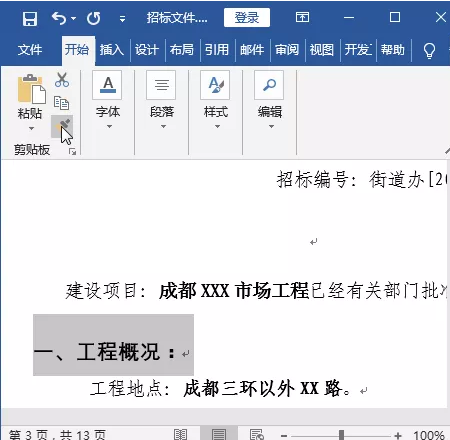This screenshot has width=450, height=440.
Task: Collapse the ribbon with the corner arrow
Action: pos(447,151)
